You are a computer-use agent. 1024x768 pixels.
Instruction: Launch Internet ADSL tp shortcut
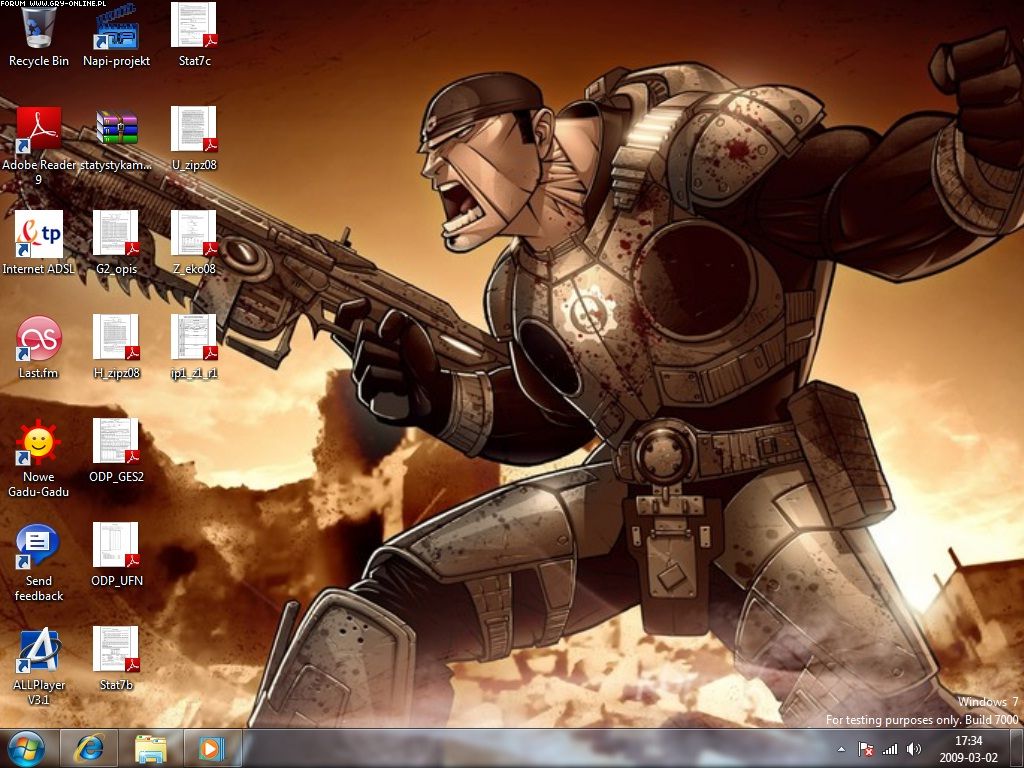pos(39,234)
